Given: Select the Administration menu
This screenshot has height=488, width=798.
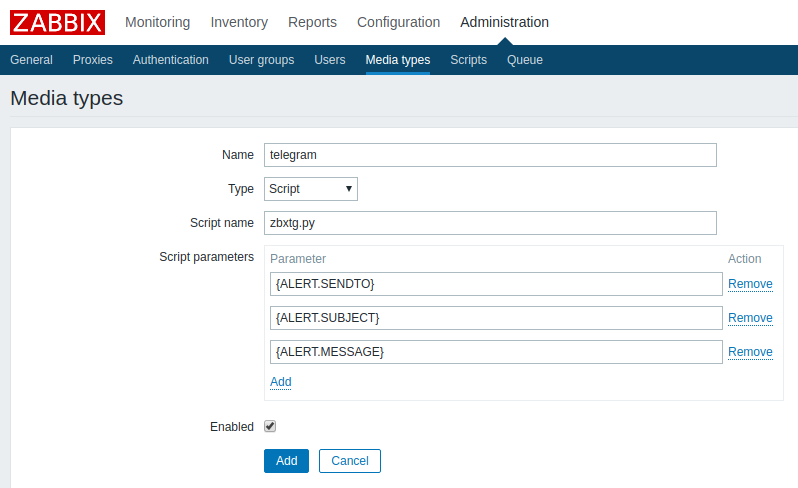Looking at the screenshot, I should (505, 22).
